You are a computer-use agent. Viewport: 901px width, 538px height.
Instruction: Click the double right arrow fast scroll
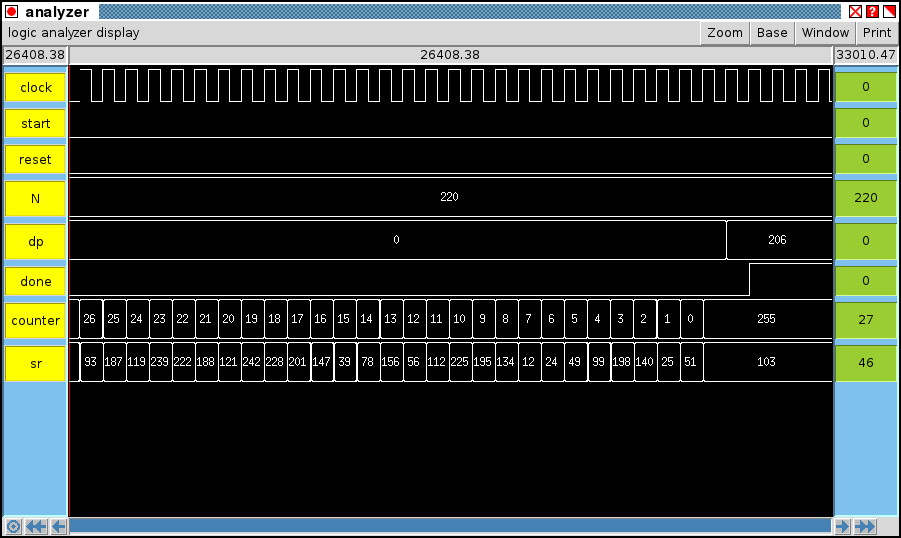865,527
